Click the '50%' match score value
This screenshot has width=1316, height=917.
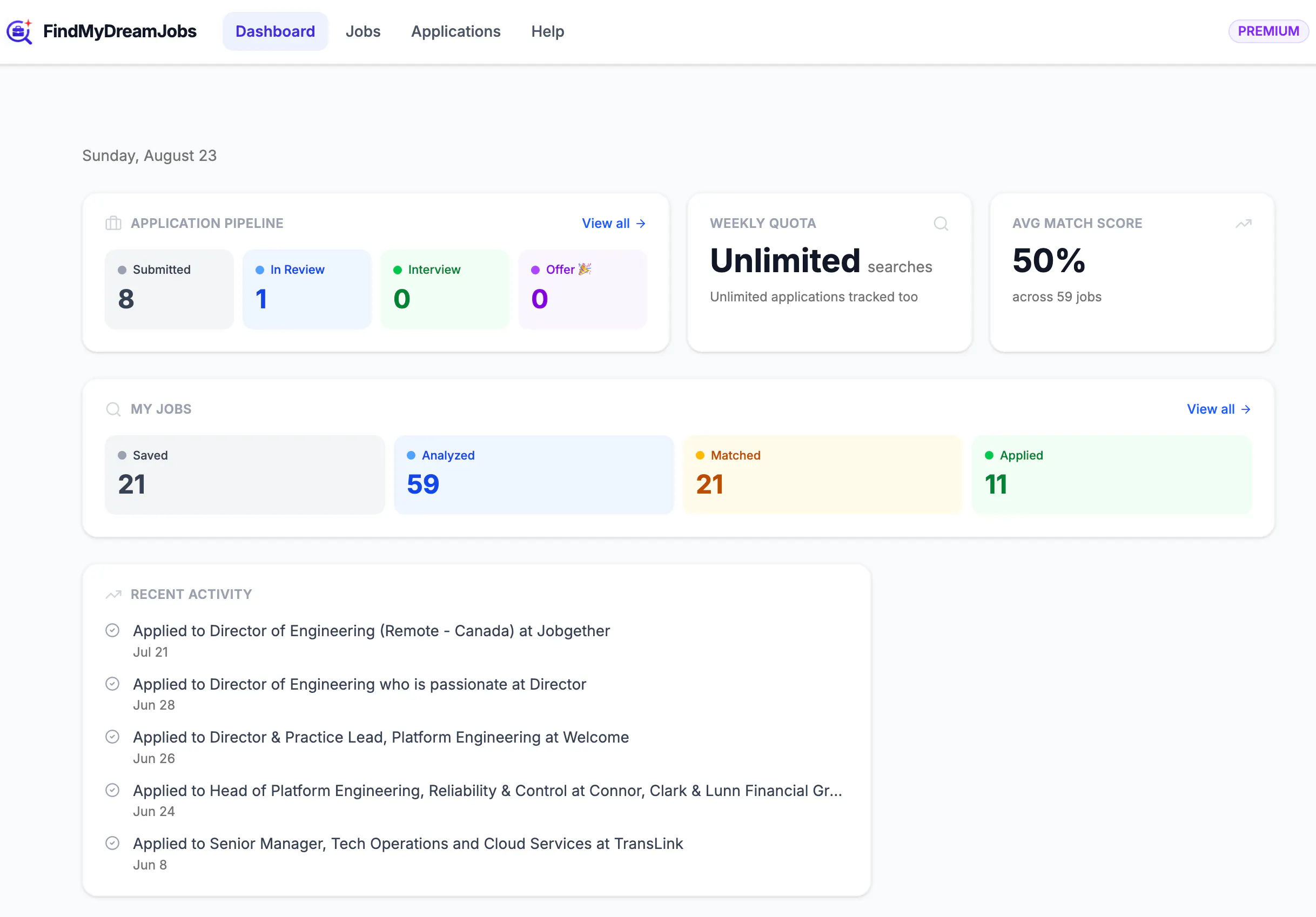[x=1049, y=261]
